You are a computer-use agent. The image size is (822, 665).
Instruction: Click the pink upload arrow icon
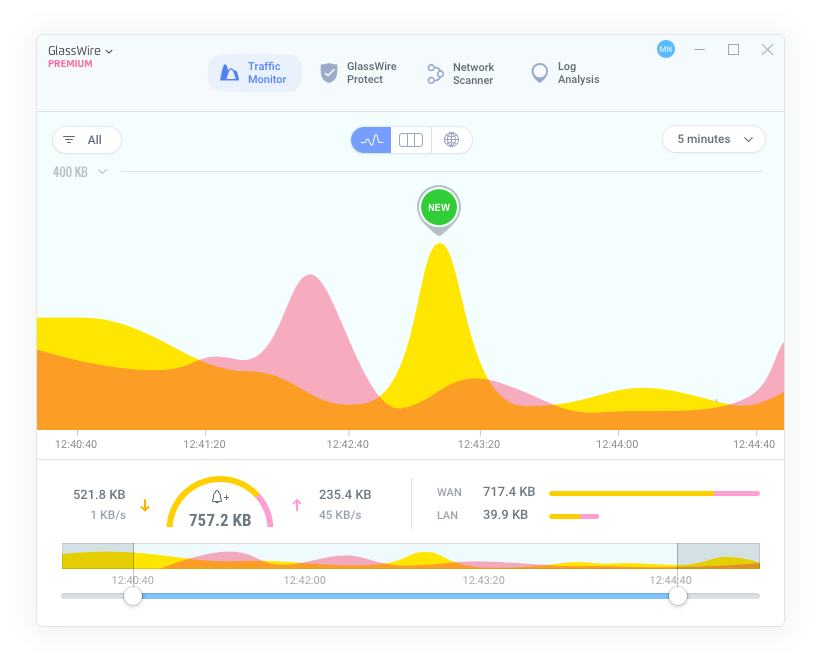296,506
